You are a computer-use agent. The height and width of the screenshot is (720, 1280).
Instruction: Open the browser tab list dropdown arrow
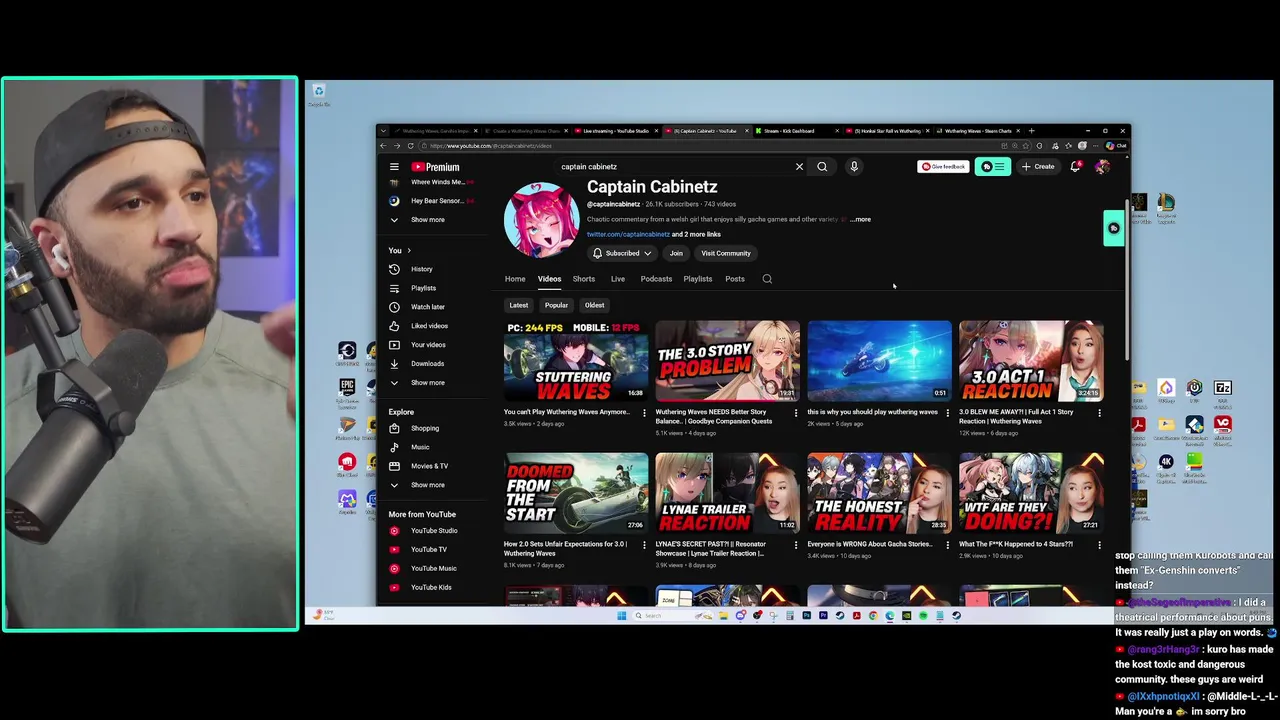point(383,131)
